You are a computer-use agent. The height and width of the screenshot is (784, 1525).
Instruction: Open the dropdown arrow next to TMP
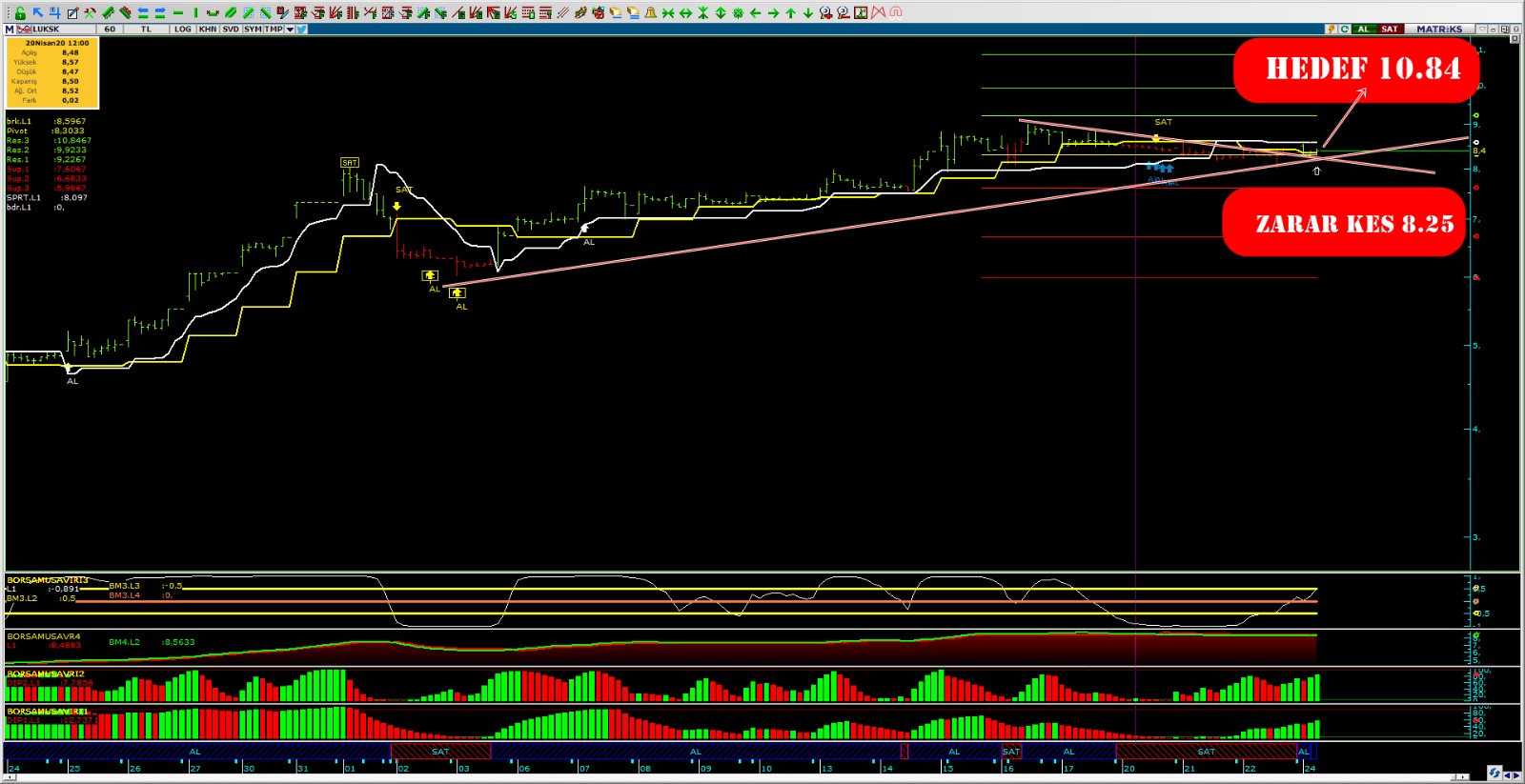point(290,30)
